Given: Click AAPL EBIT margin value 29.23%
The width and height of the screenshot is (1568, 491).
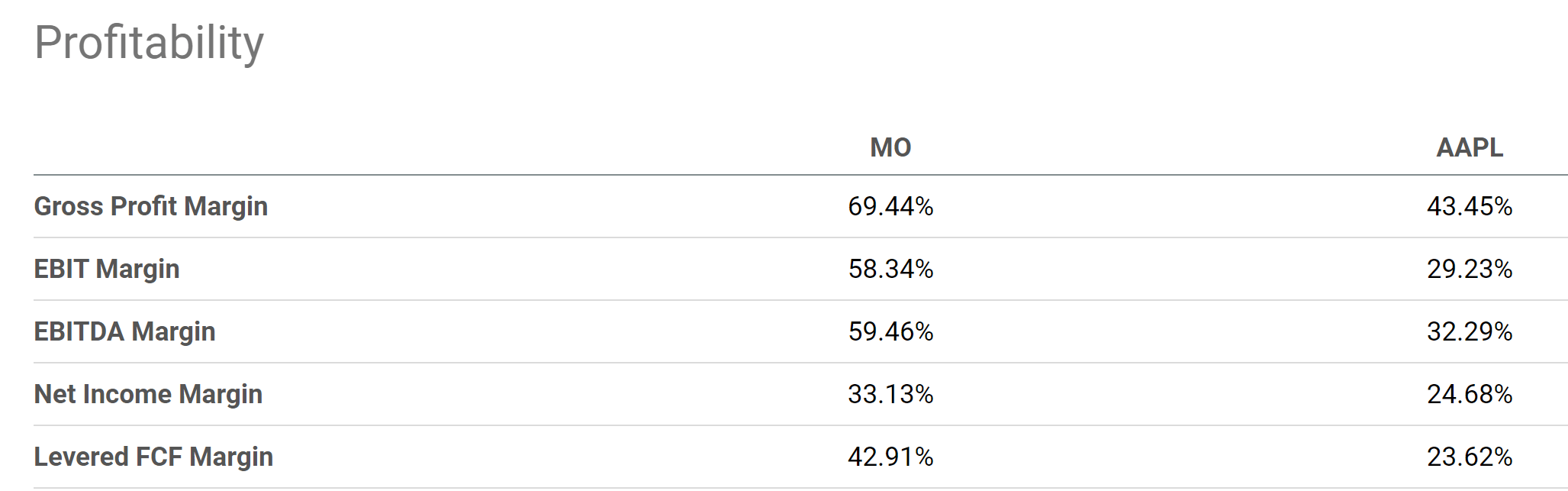Looking at the screenshot, I should [1470, 269].
